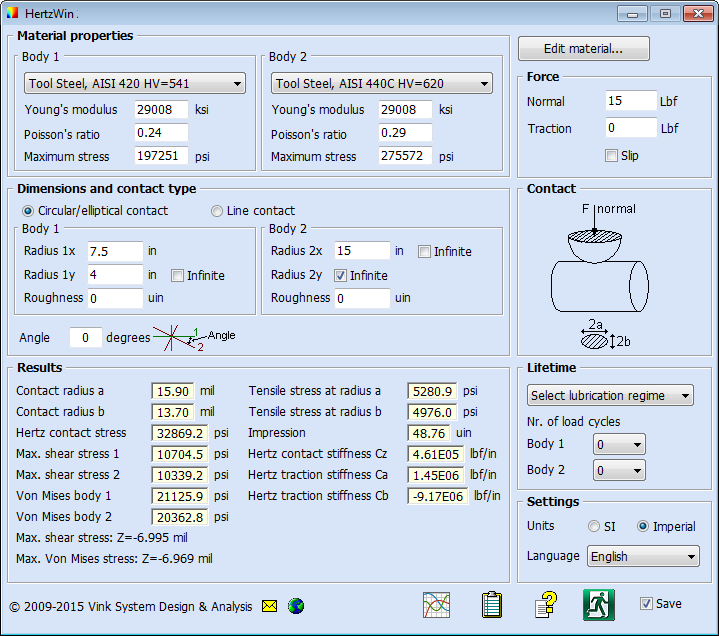
Task: Click the Edit material button
Action: (x=583, y=49)
